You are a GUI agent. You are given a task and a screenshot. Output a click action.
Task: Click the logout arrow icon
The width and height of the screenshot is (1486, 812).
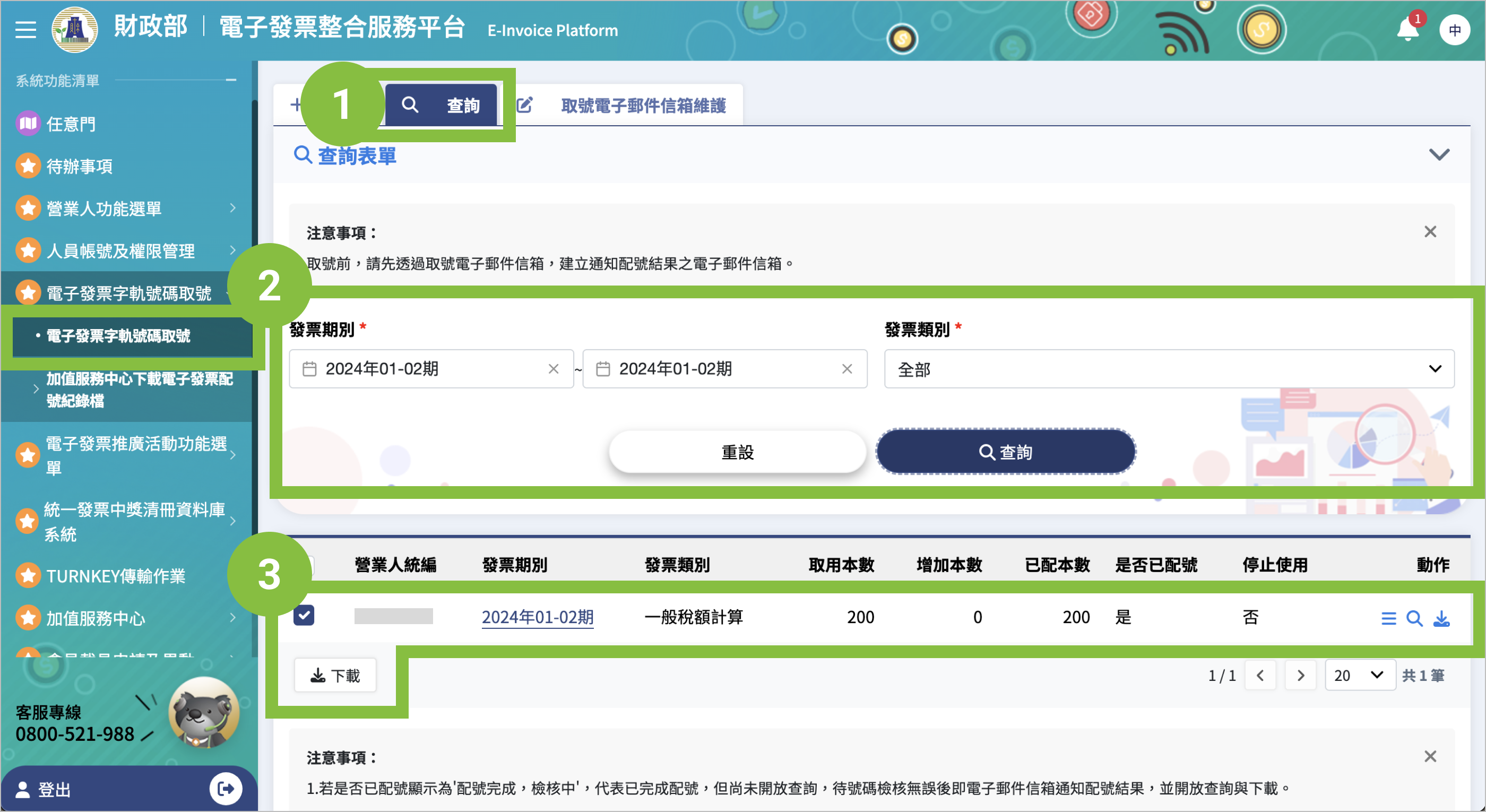pos(226,788)
